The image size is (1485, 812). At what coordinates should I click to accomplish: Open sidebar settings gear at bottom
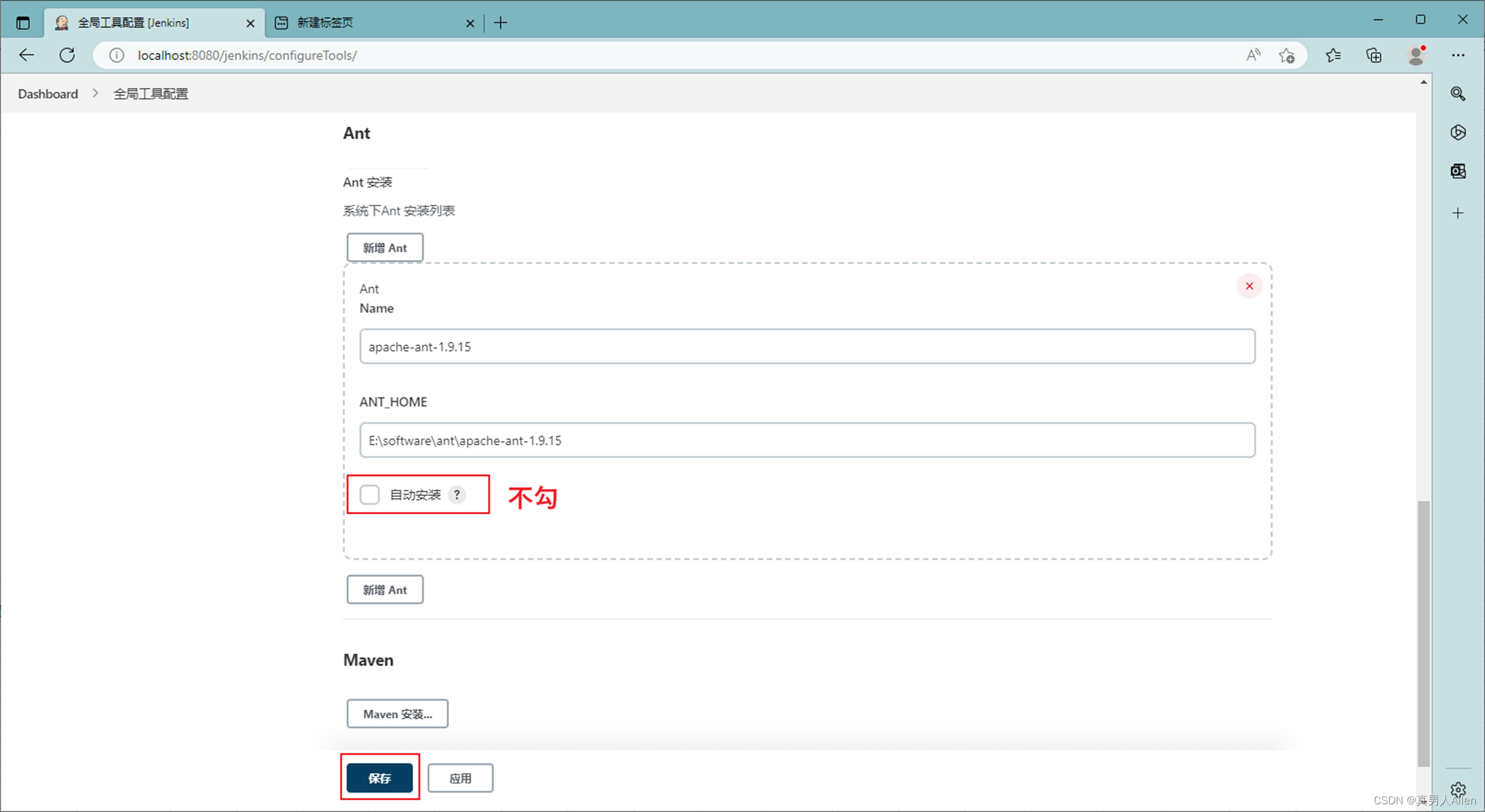click(x=1459, y=790)
